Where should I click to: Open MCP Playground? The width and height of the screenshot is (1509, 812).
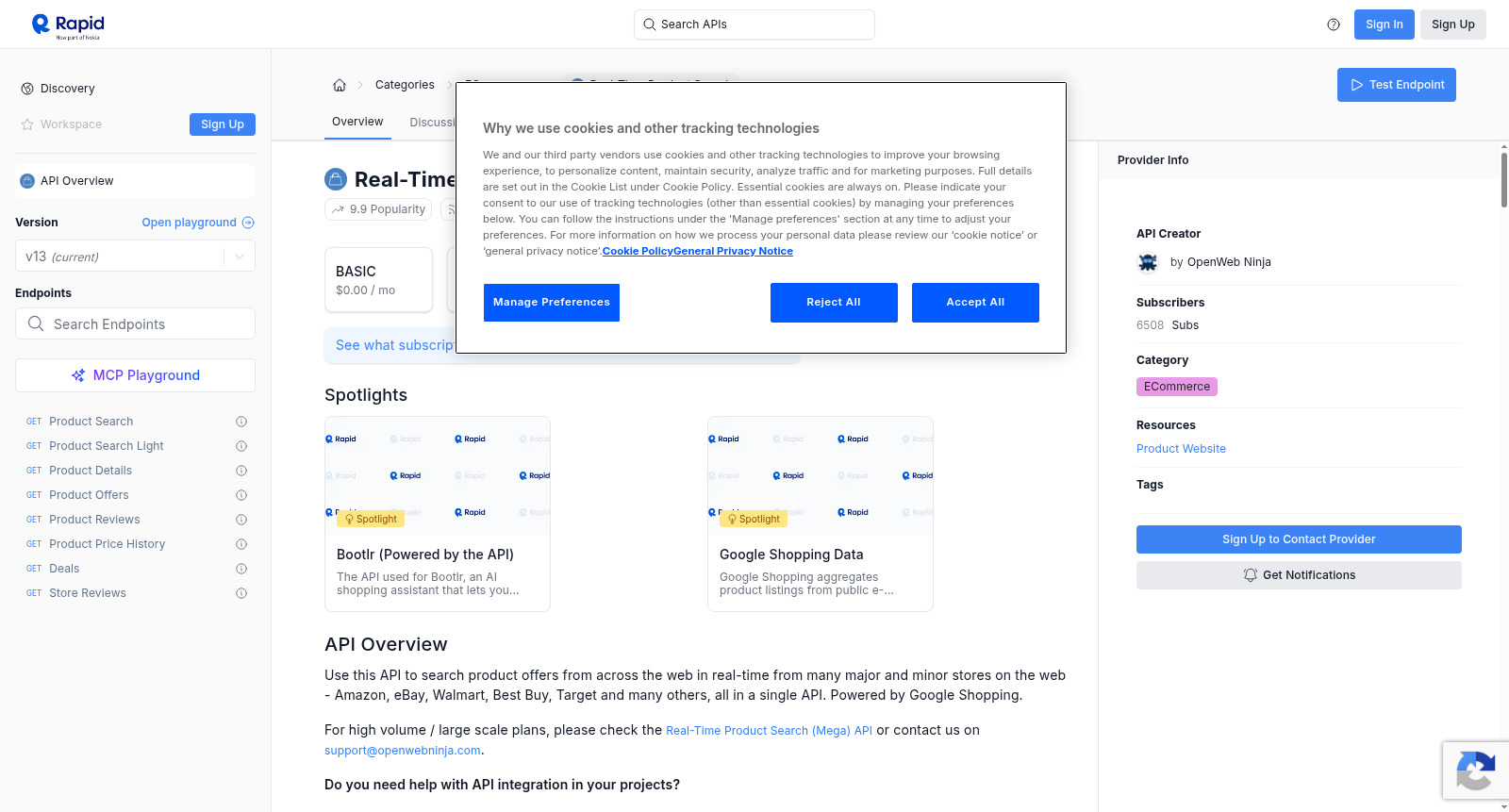tap(135, 375)
